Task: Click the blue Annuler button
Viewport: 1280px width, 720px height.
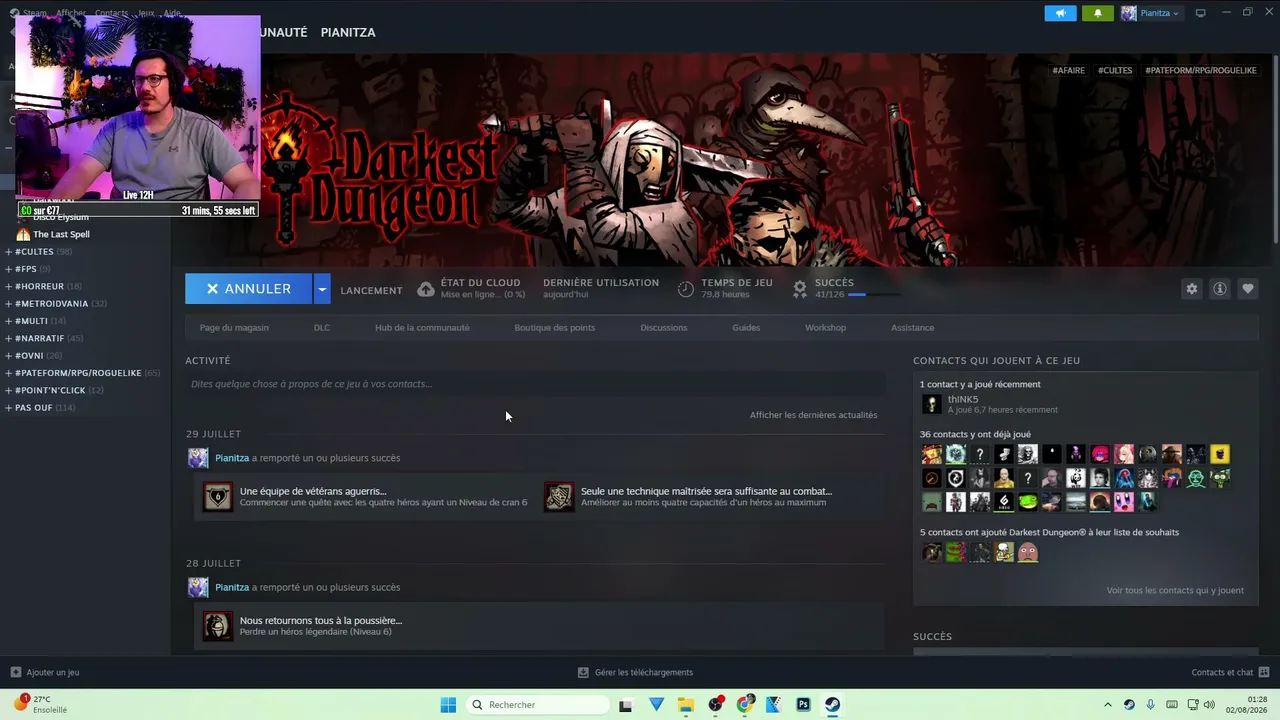Action: [x=249, y=289]
